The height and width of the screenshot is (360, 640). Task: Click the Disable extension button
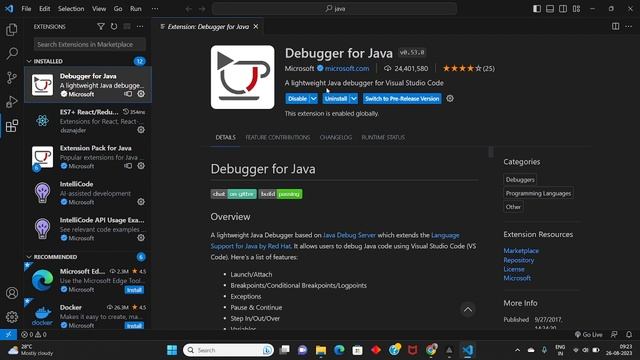coord(297,98)
